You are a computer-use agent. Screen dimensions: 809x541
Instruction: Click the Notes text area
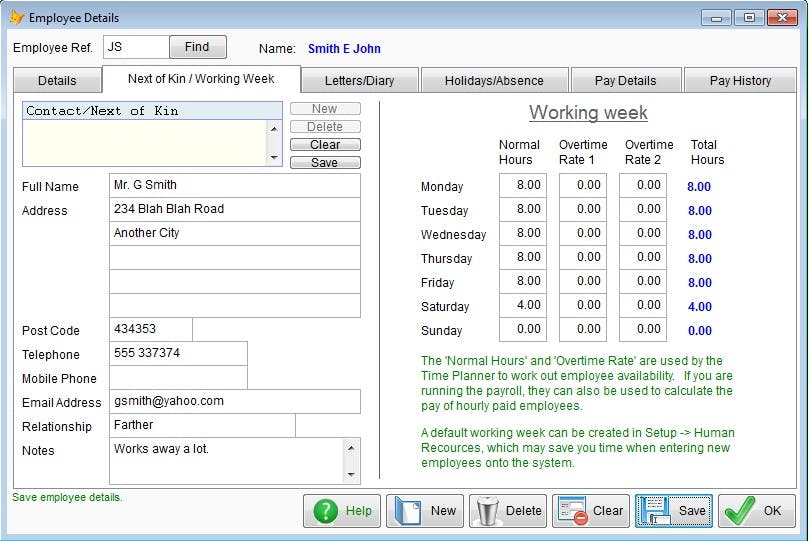pos(226,461)
